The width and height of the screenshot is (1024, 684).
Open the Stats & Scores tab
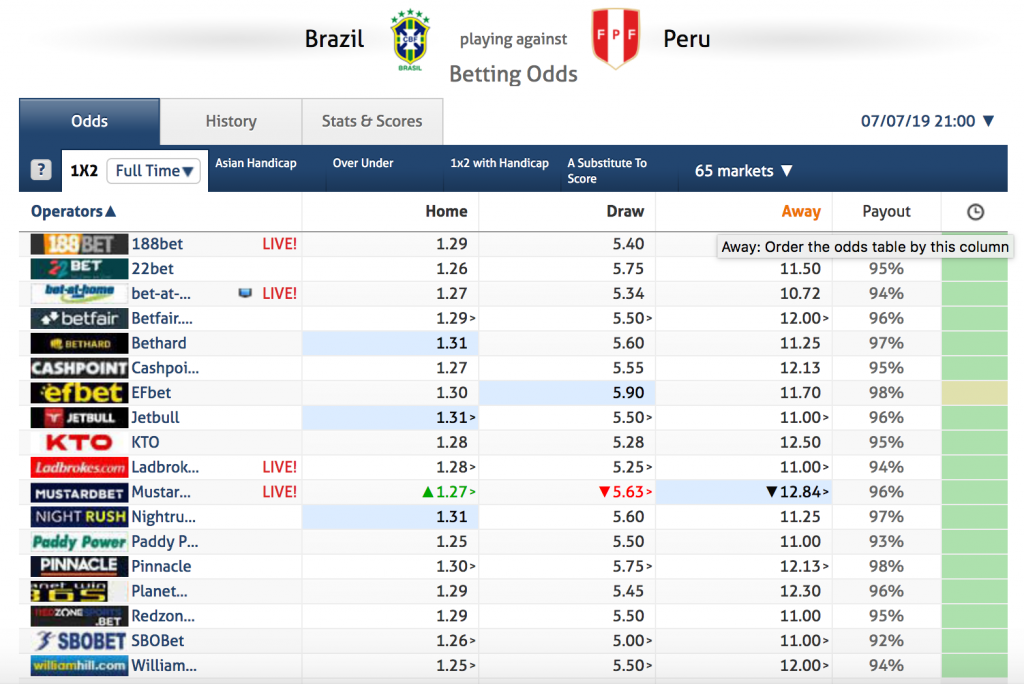tap(372, 122)
